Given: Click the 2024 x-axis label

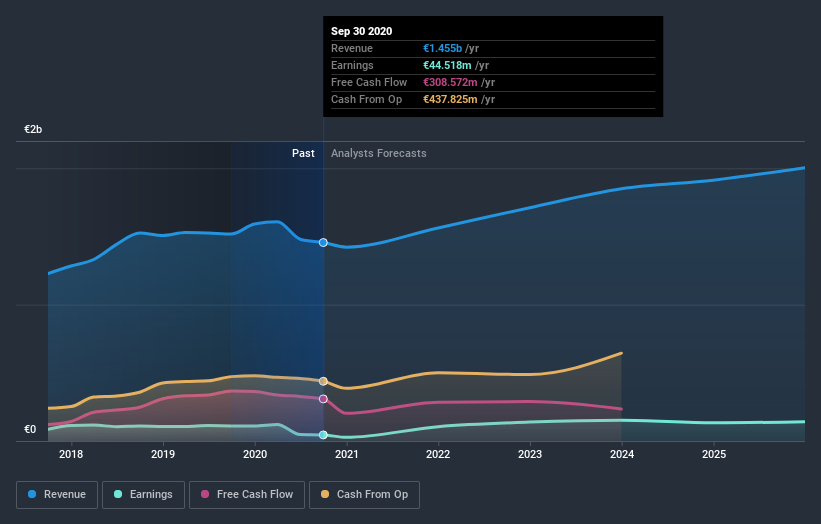Looking at the screenshot, I should pos(622,454).
